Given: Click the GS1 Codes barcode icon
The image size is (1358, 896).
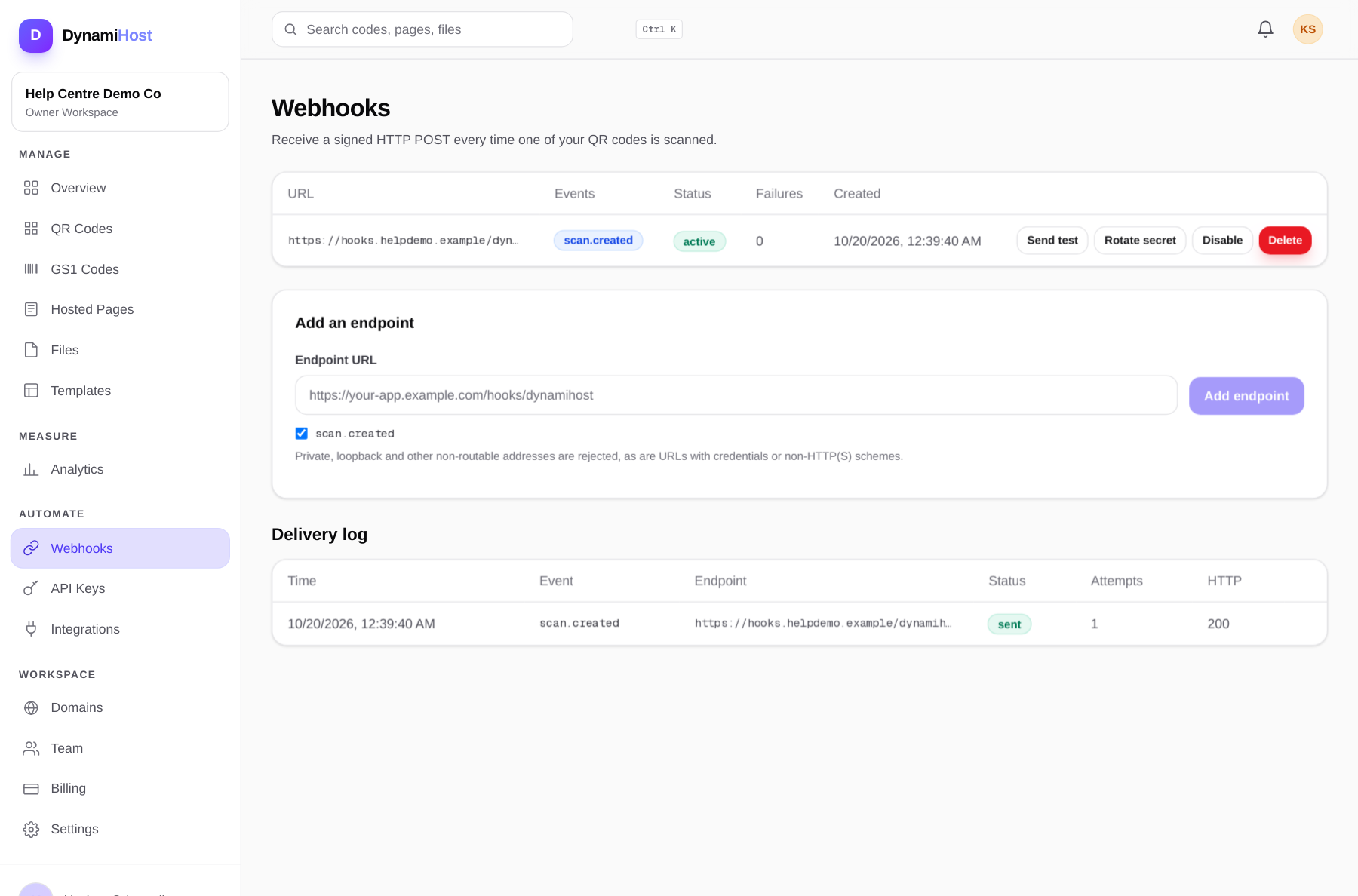Looking at the screenshot, I should coord(31,269).
